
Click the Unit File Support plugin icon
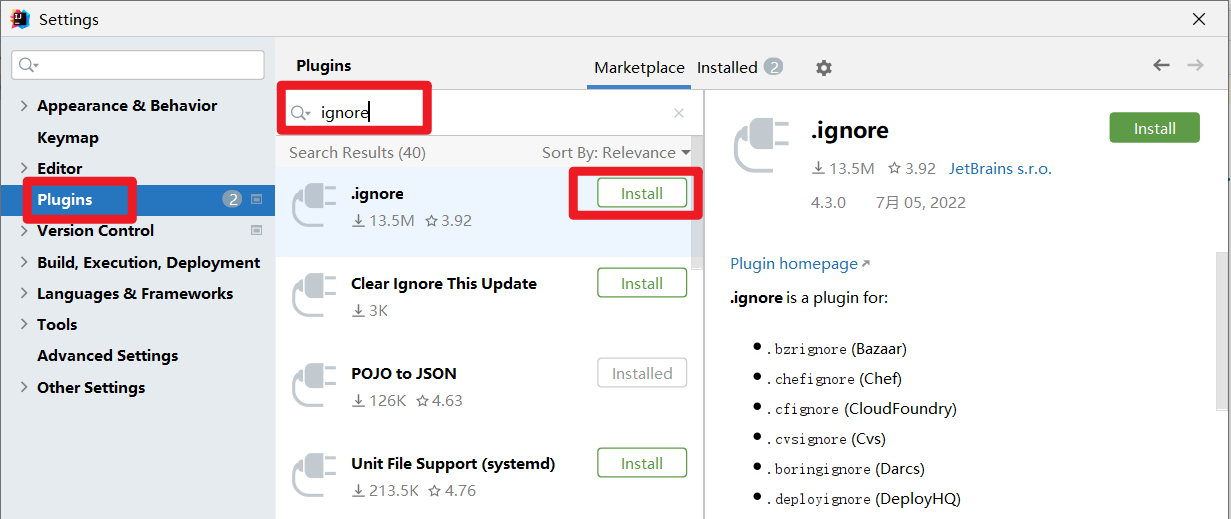click(313, 476)
